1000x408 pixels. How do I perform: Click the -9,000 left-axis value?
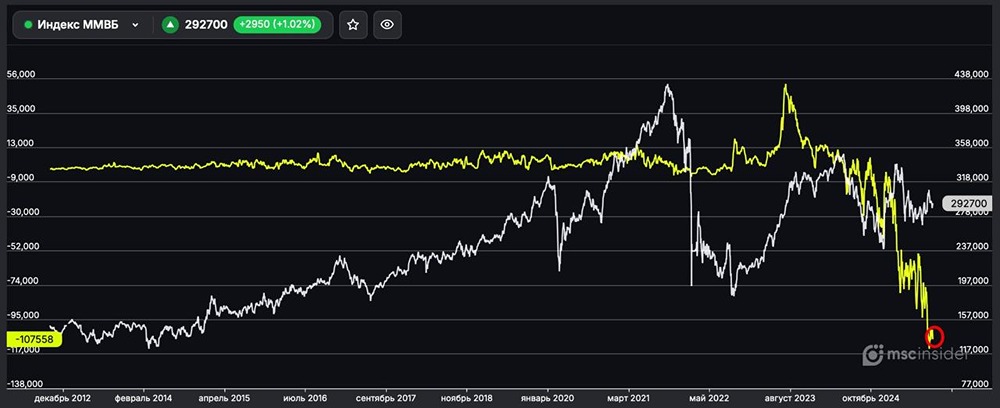click(22, 178)
